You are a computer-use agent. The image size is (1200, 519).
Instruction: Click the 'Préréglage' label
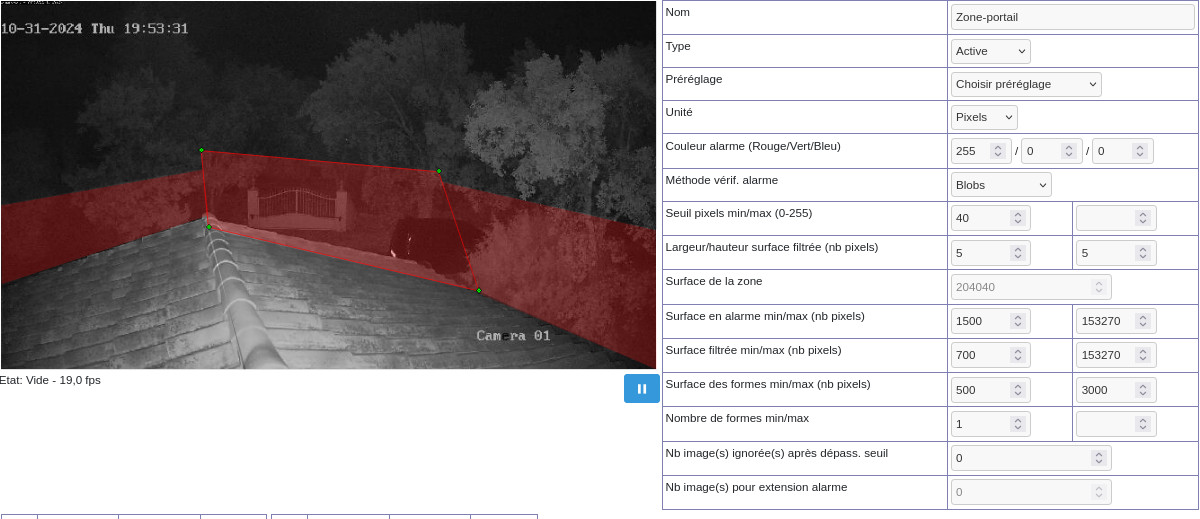693,79
